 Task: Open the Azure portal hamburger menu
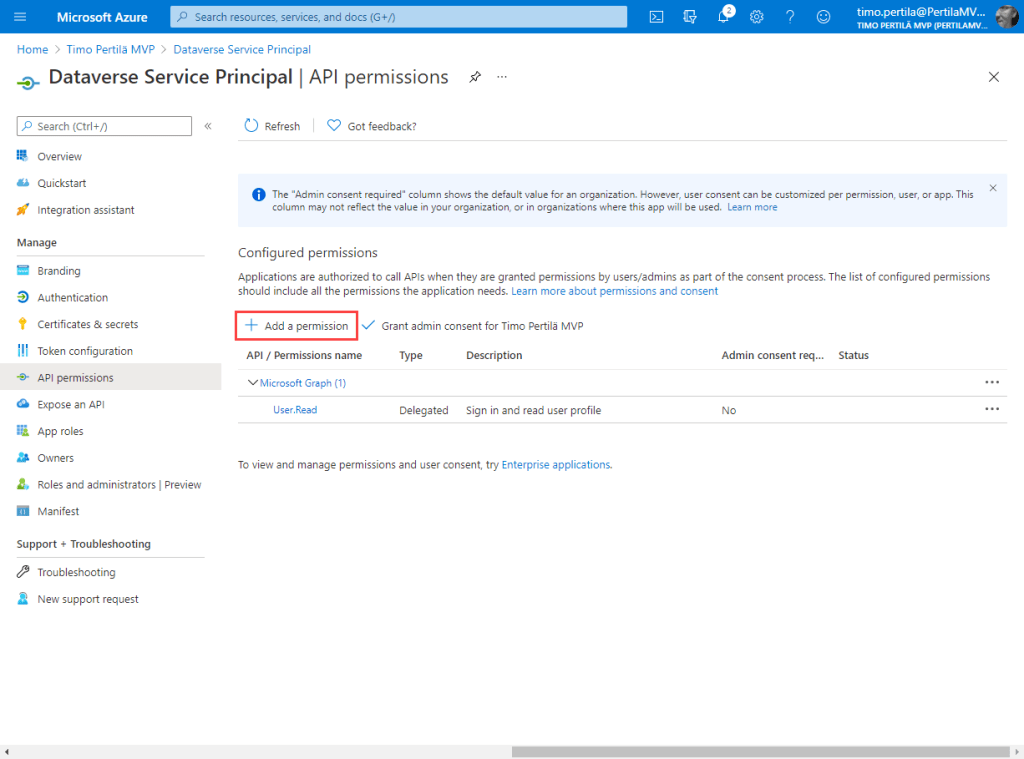(20, 17)
